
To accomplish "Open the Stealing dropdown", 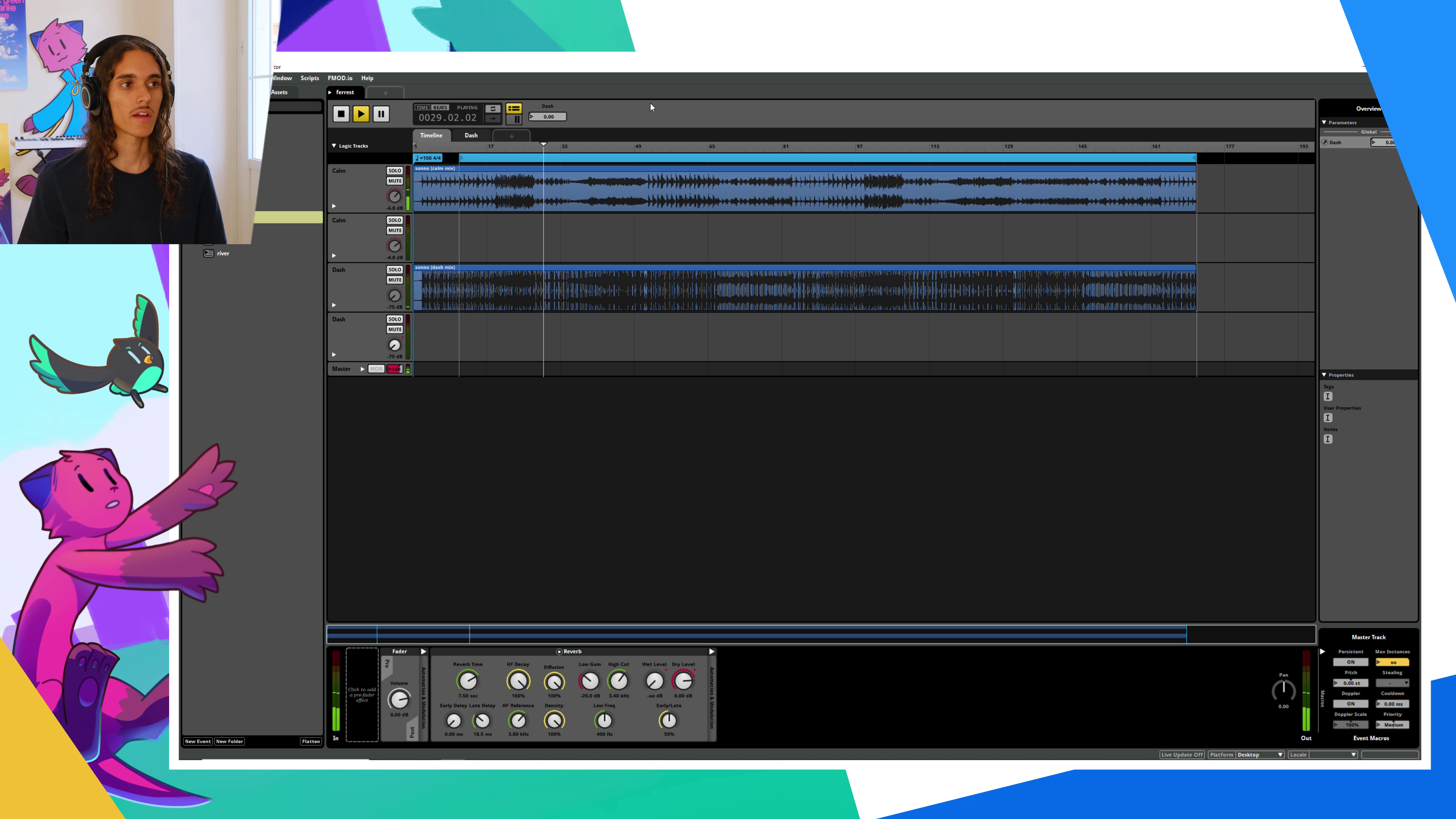I will (1392, 683).
